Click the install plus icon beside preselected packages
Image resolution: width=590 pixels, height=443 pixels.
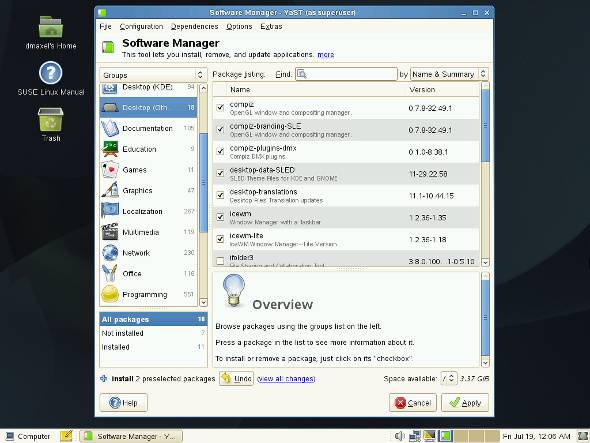[103, 379]
